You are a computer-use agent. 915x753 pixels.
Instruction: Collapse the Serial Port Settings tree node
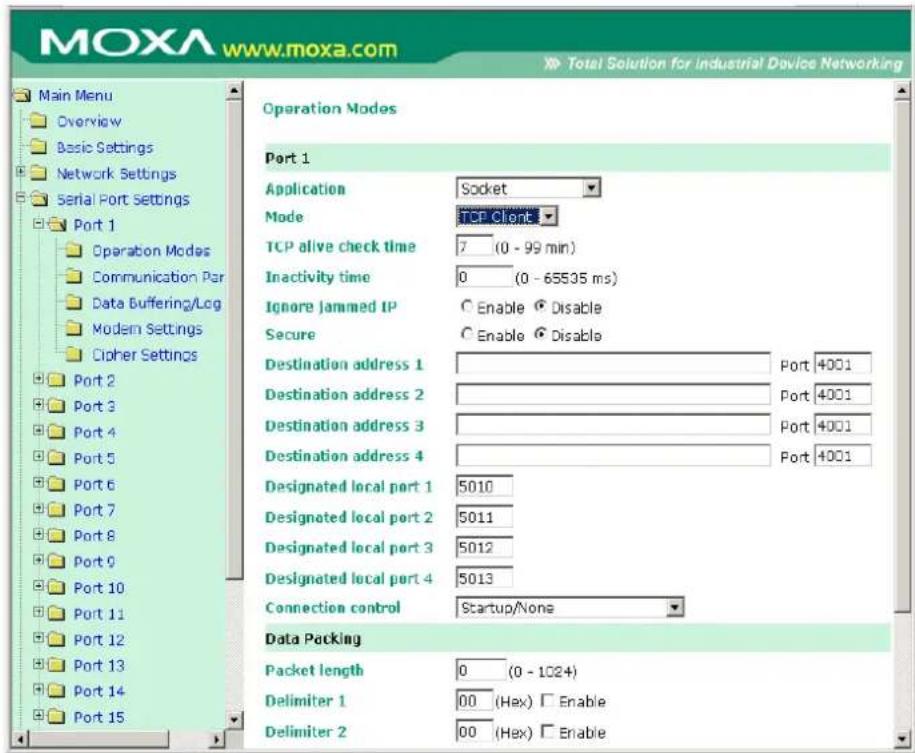point(20,197)
